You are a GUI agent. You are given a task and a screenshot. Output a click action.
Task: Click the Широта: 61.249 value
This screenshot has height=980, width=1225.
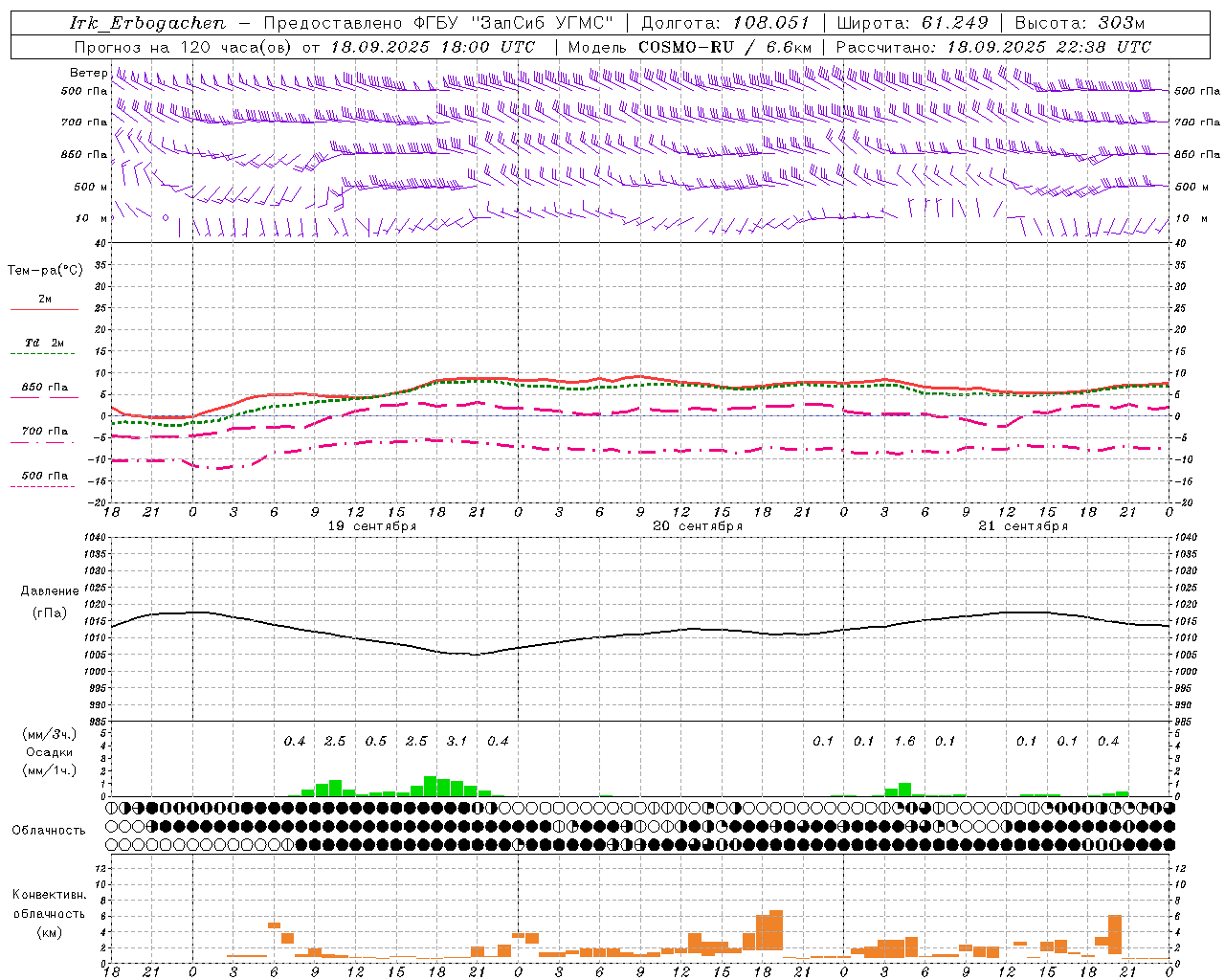tap(912, 23)
